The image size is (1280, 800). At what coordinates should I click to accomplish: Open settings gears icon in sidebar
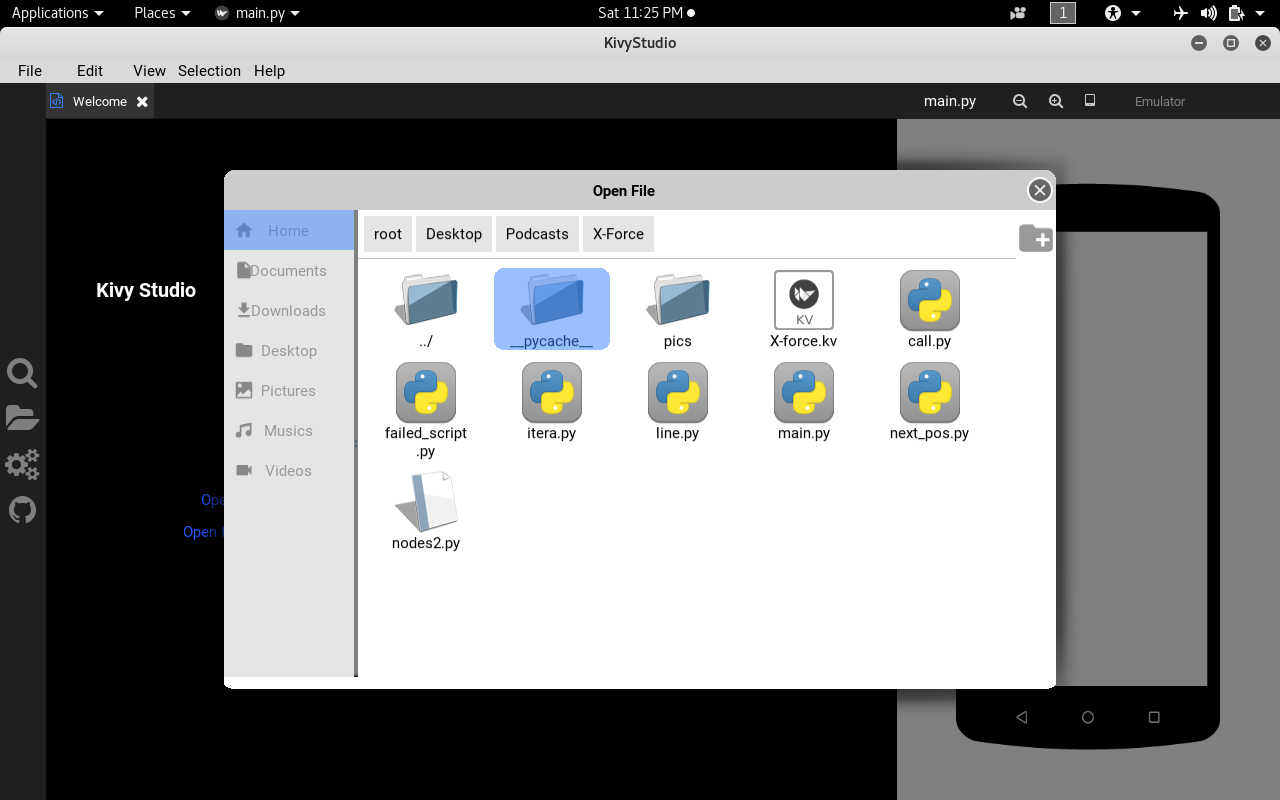(x=22, y=465)
